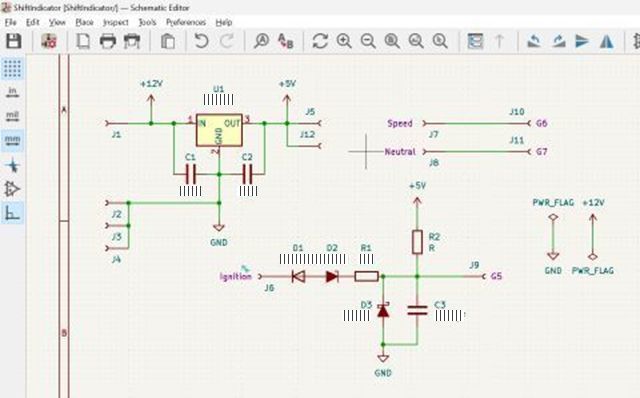The width and height of the screenshot is (640, 398).
Task: Switch units to inches
Action: tap(12, 92)
